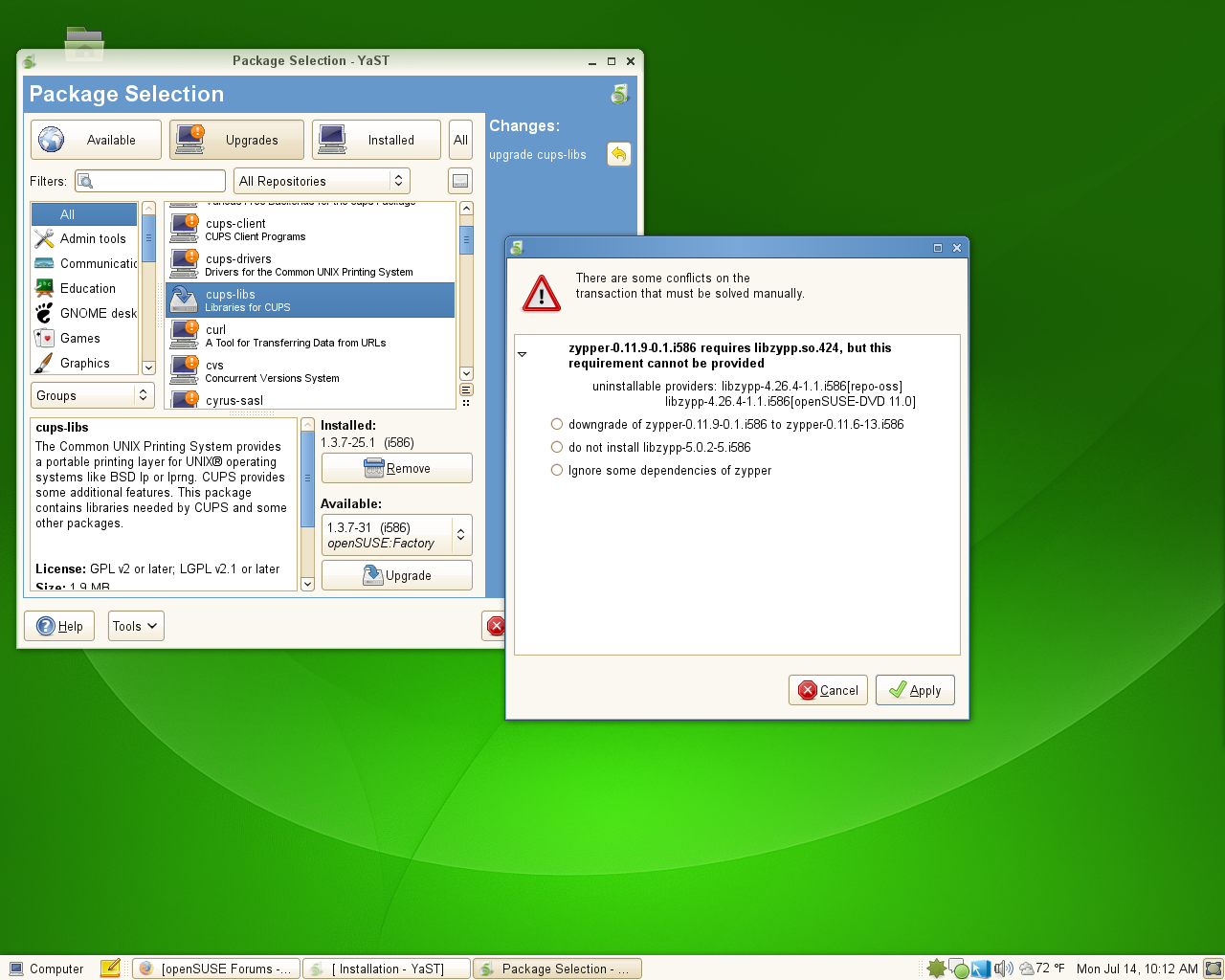This screenshot has width=1225, height=980.
Task: Click the category list vertical scrollbar
Action: coord(148,288)
